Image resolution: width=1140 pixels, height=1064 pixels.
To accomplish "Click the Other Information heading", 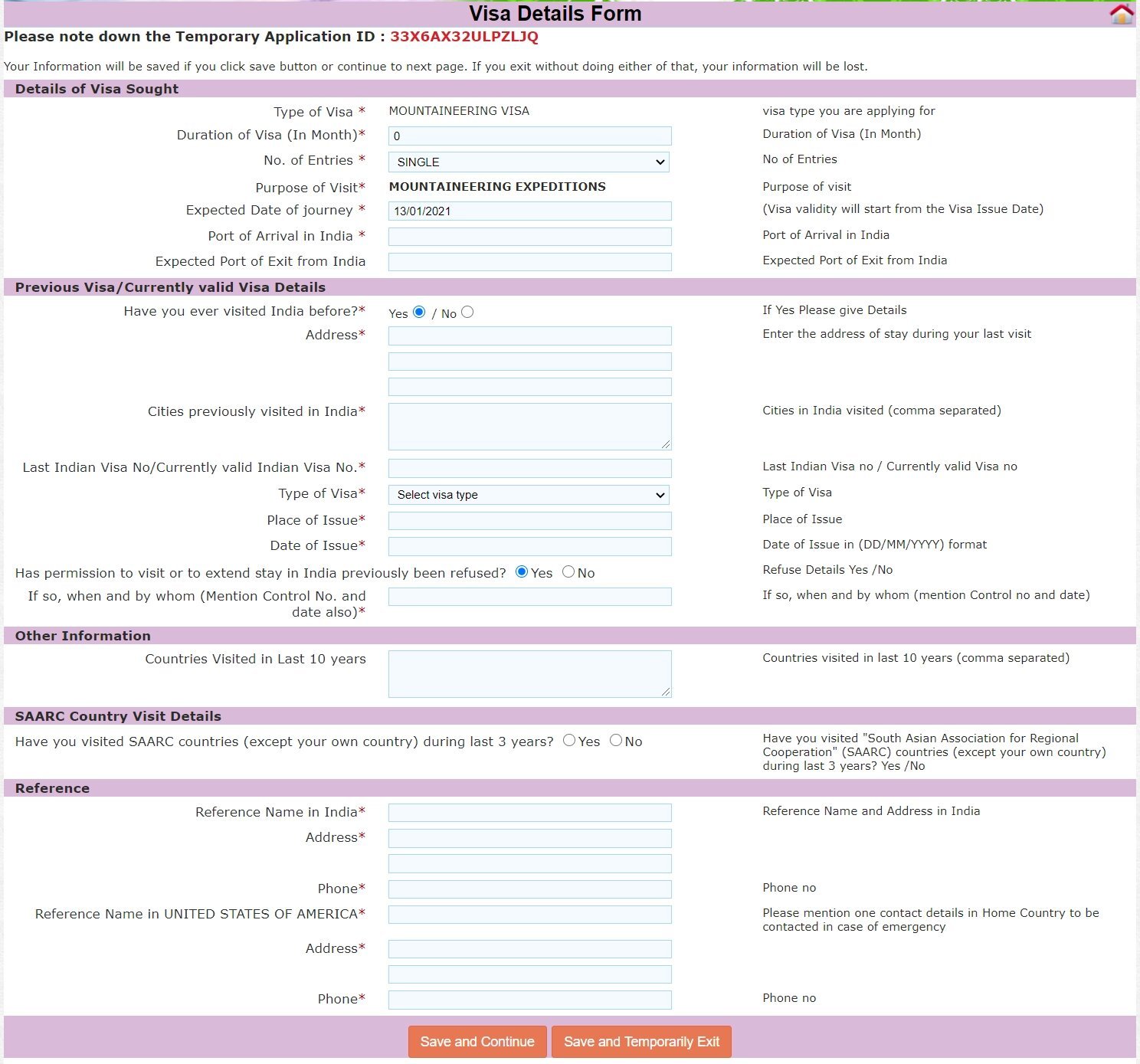I will click(83, 636).
